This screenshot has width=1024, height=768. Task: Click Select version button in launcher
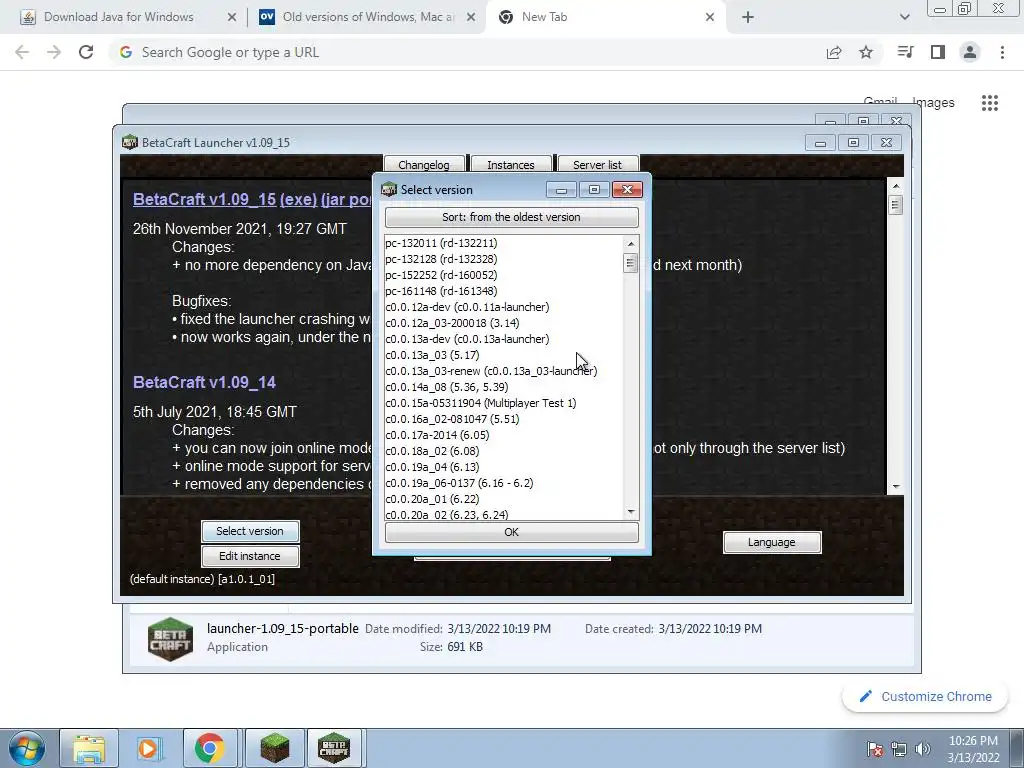click(x=250, y=531)
